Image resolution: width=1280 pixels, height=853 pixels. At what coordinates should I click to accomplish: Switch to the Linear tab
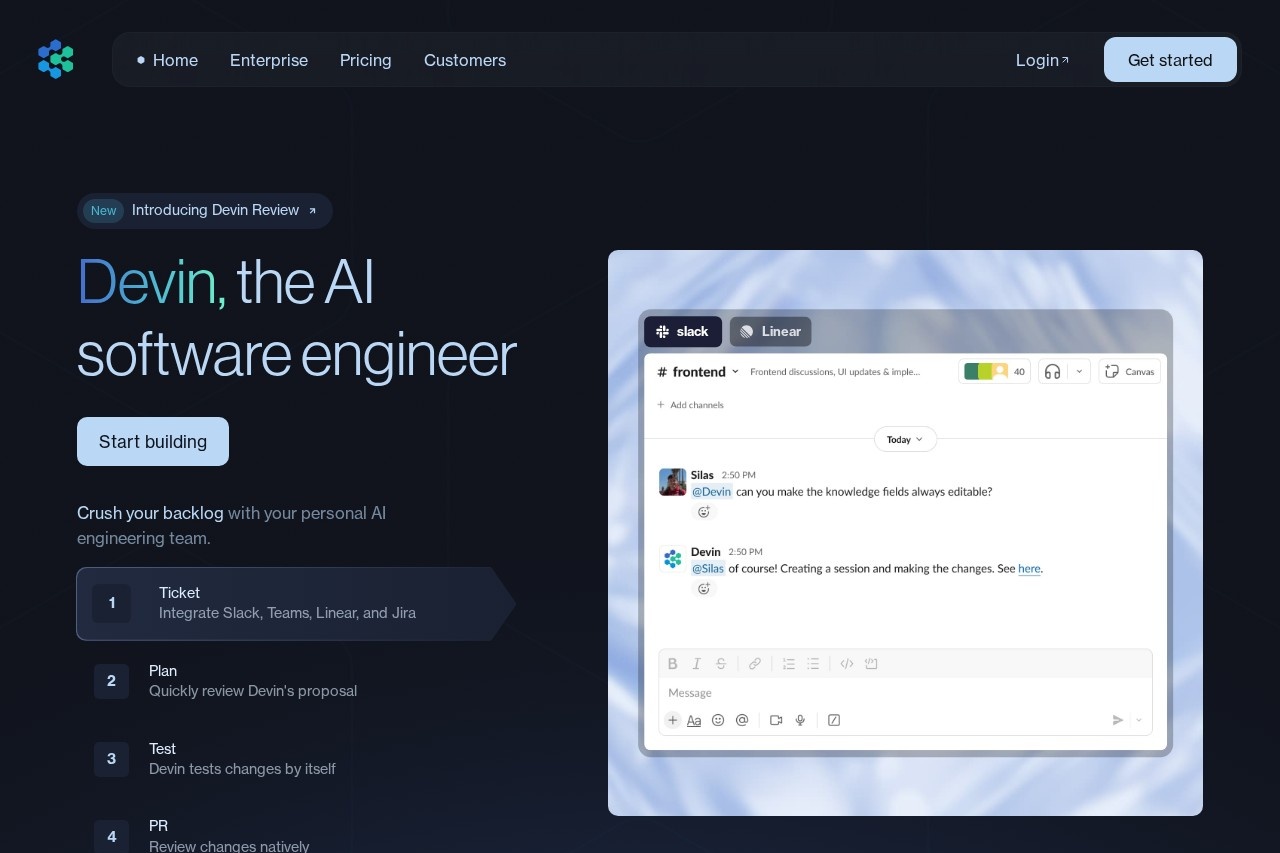[770, 331]
